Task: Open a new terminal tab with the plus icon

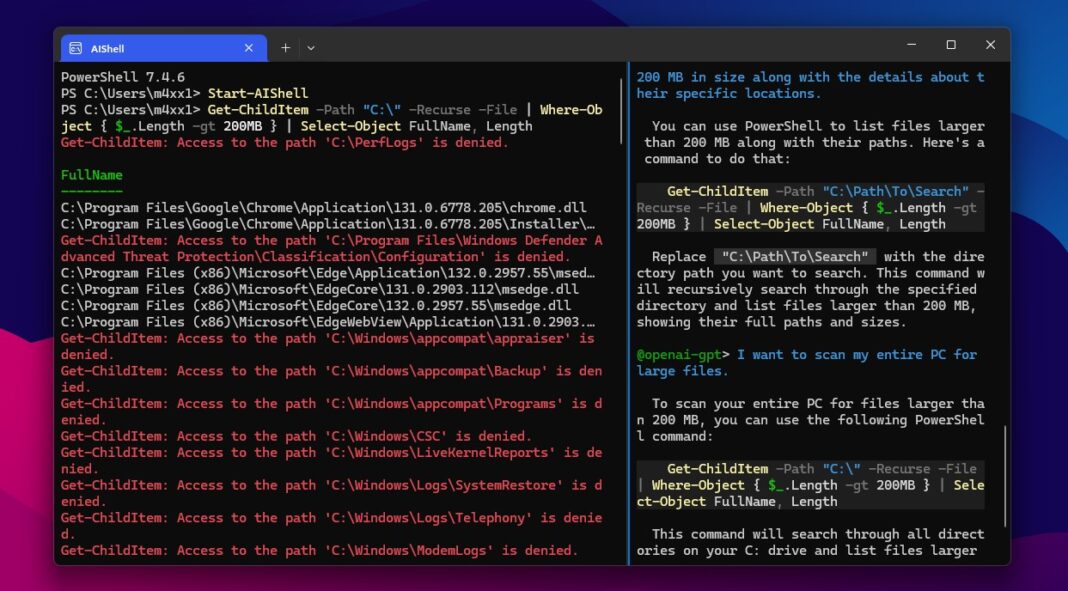Action: (x=286, y=47)
